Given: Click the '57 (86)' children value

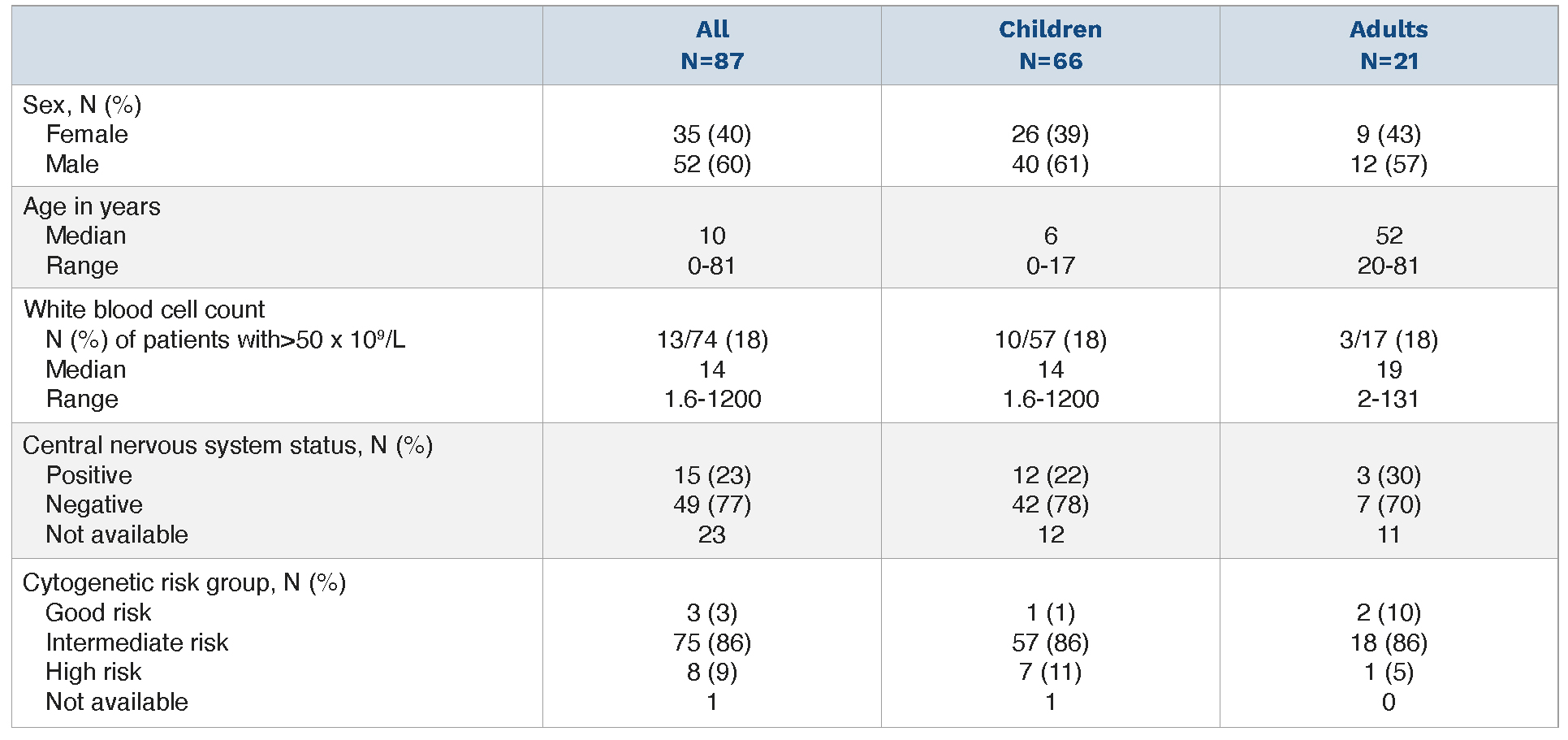Looking at the screenshot, I should (x=1050, y=643).
